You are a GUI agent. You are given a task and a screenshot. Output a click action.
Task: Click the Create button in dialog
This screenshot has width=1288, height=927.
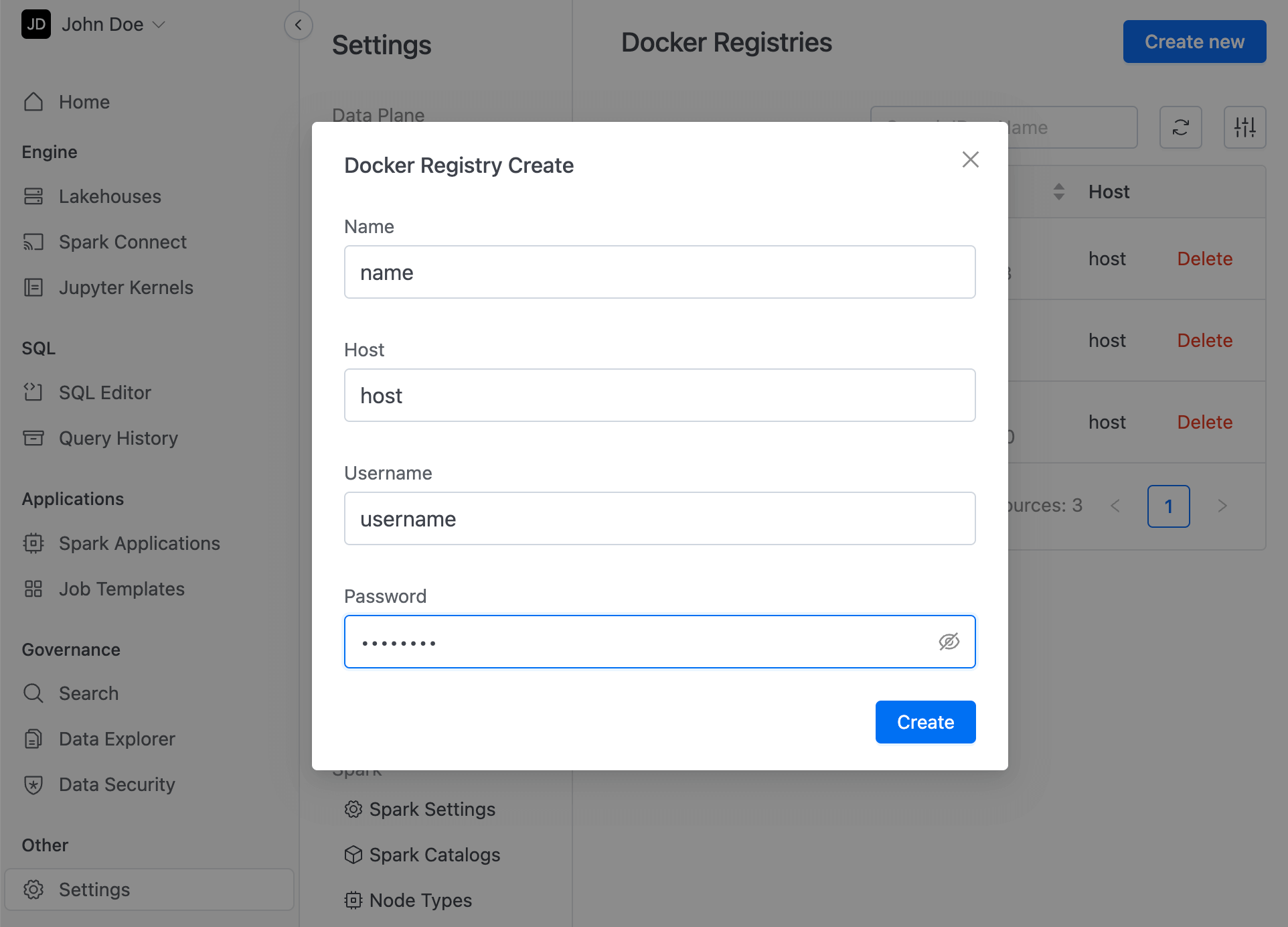[x=926, y=722]
